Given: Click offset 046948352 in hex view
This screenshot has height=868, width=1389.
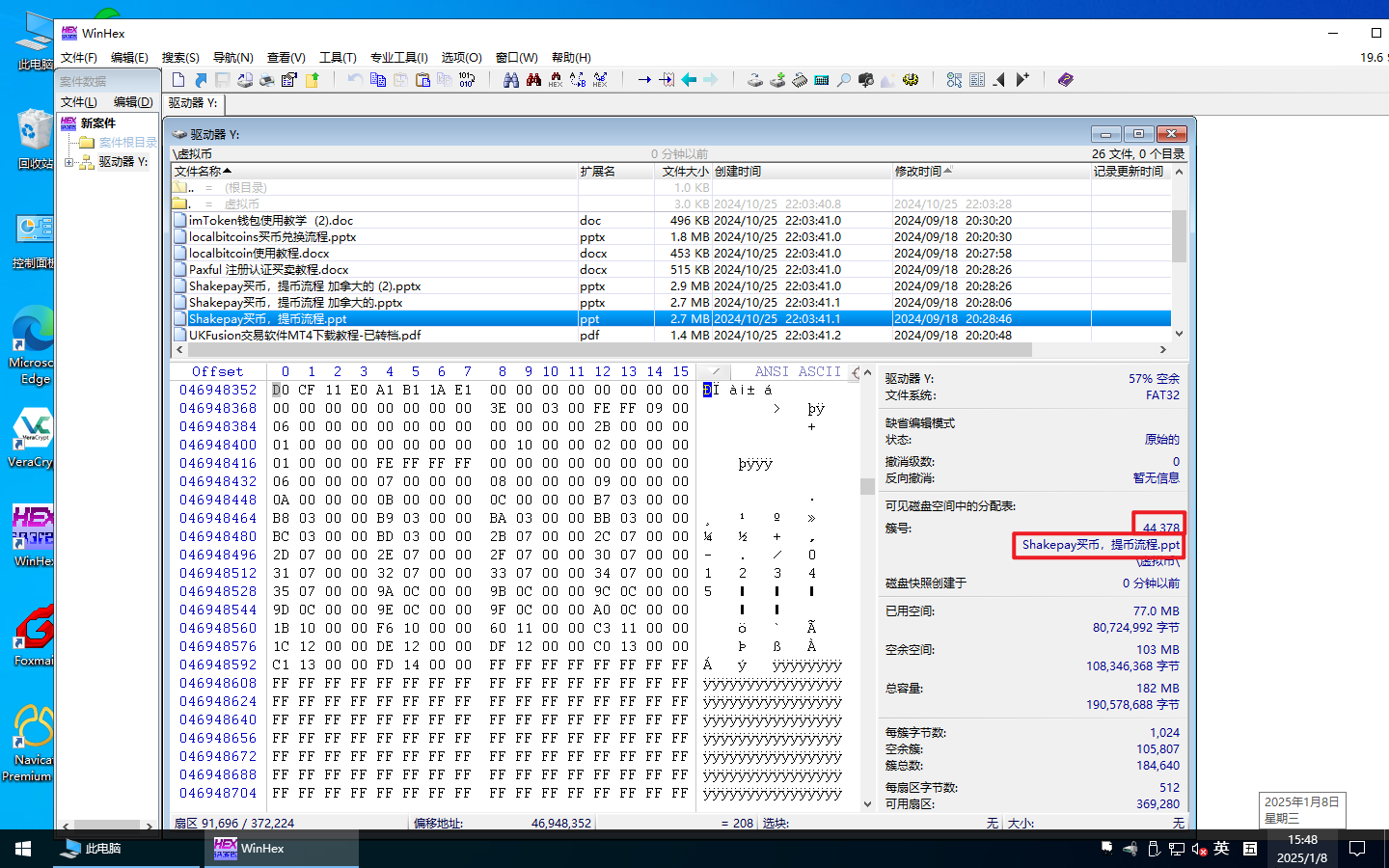Looking at the screenshot, I should click(x=218, y=391).
